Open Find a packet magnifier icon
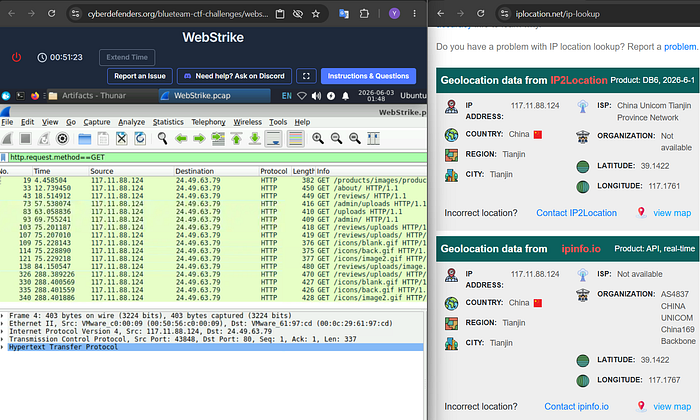700x420 pixels. click(x=162, y=139)
